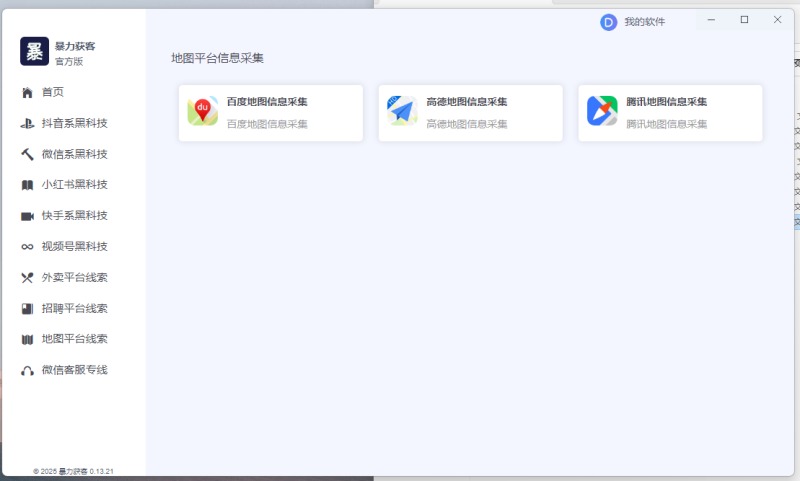Click the infinity icon for 视频号黑科技

coord(27,247)
